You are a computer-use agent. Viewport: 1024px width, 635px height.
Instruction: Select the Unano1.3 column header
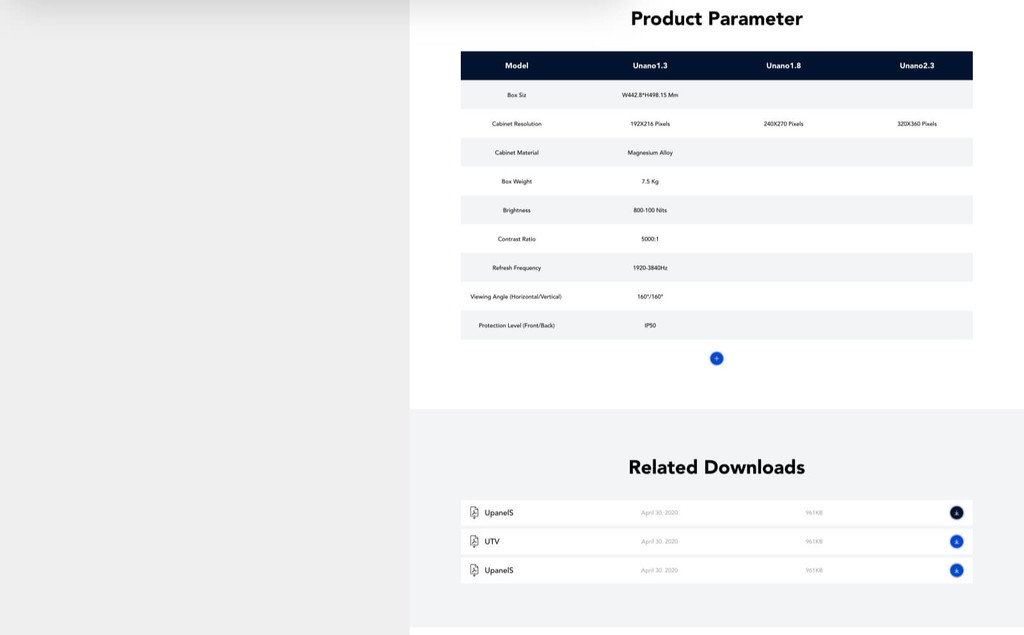point(650,66)
